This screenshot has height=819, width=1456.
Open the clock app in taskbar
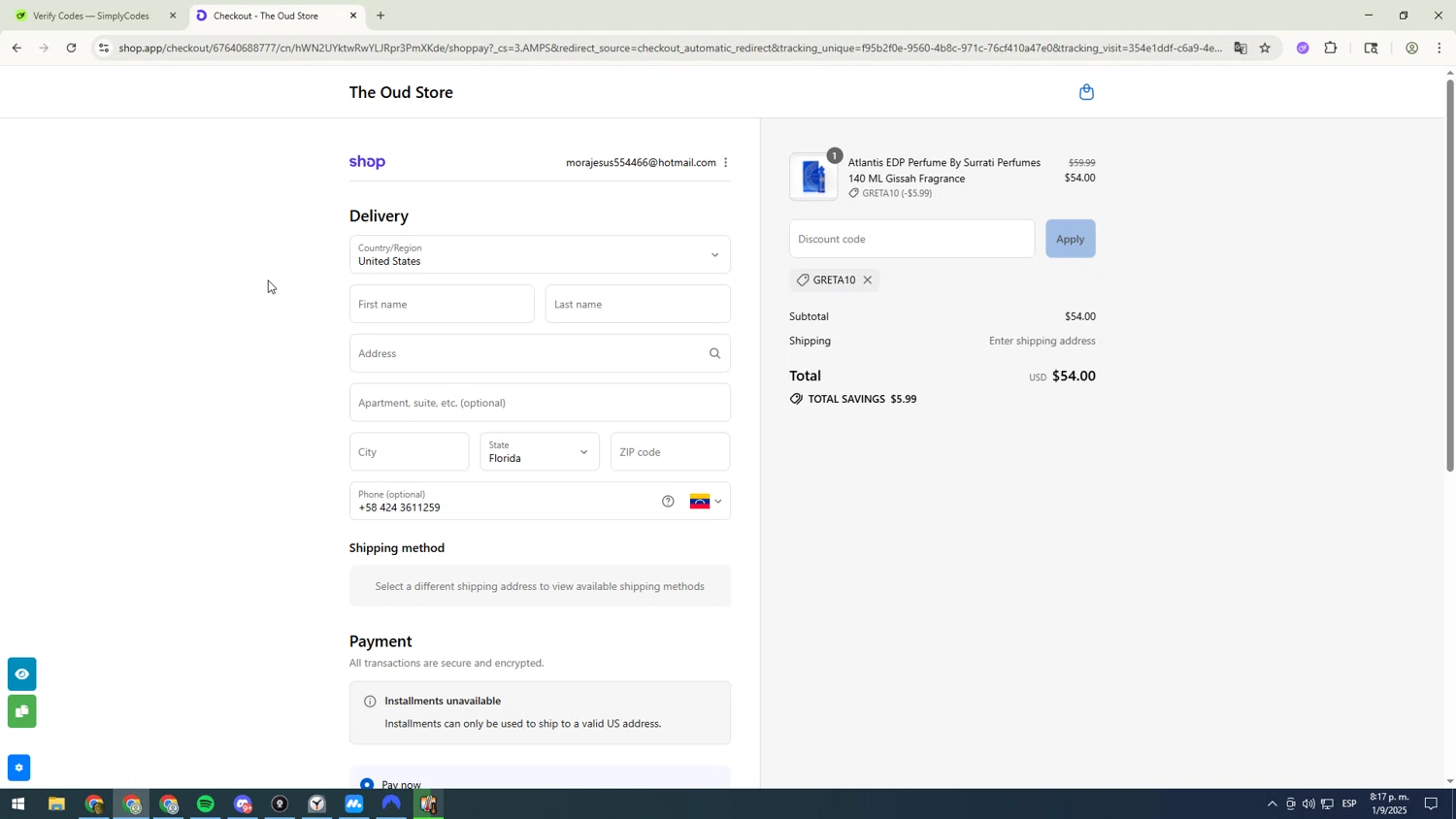click(317, 804)
